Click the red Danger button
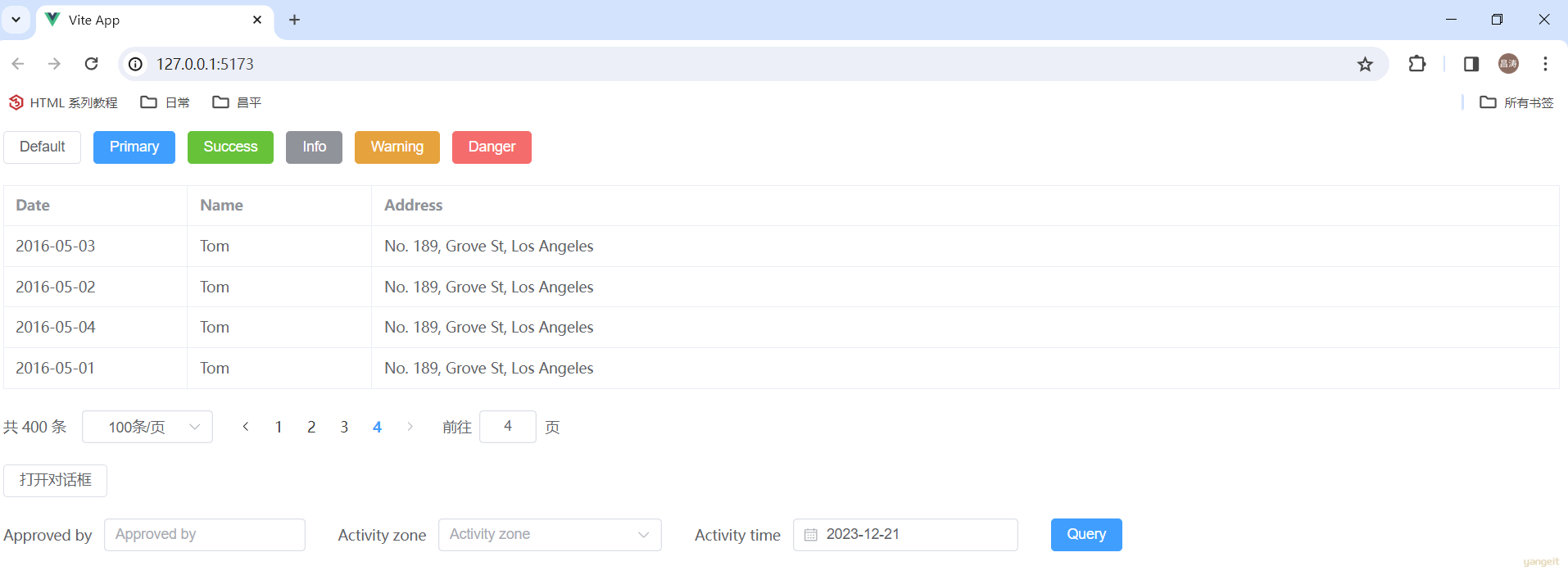Image resolution: width=1568 pixels, height=575 pixels. 492,147
